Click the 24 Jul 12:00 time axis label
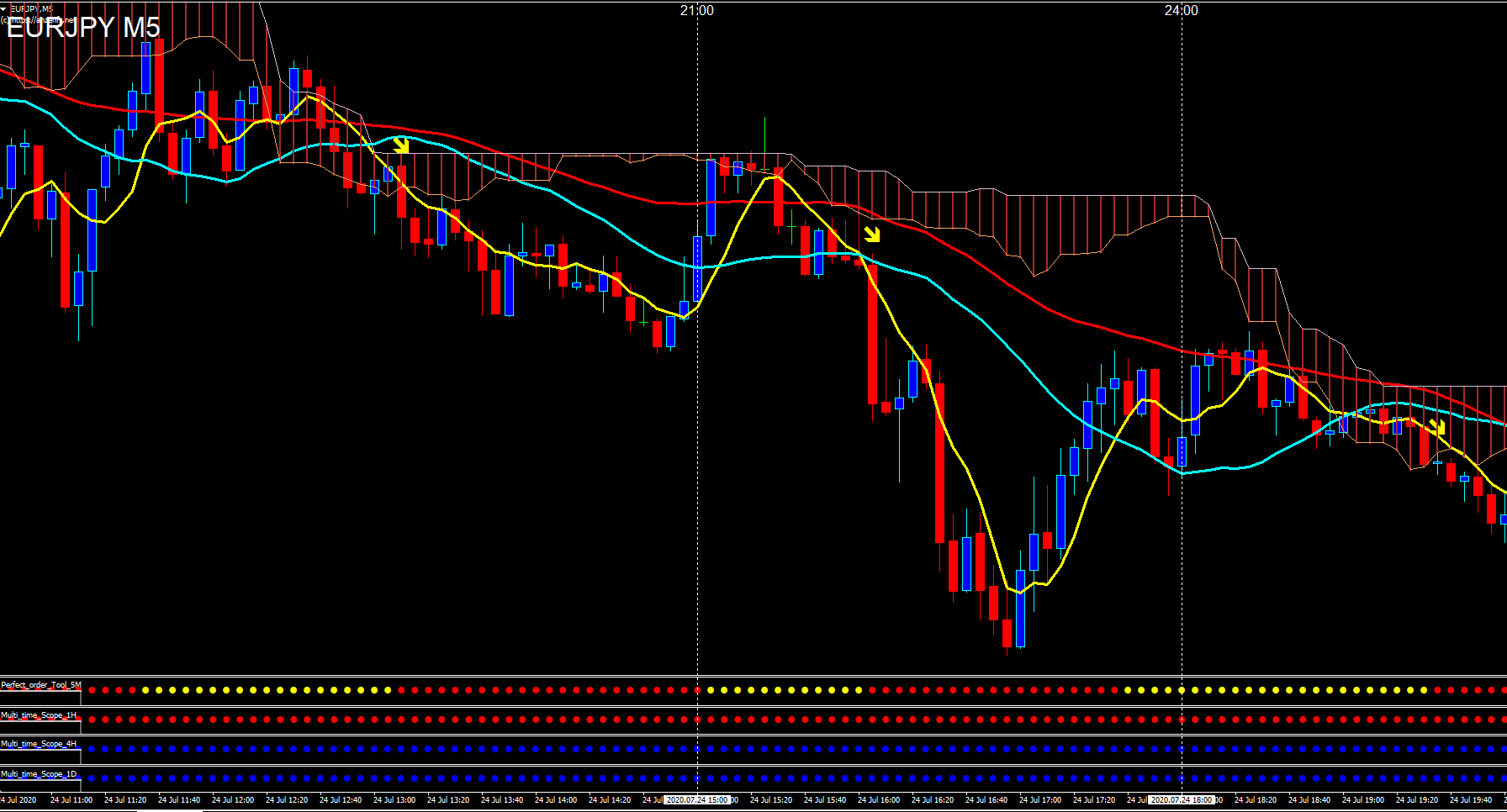Image resolution: width=1507 pixels, height=812 pixels. click(x=233, y=800)
